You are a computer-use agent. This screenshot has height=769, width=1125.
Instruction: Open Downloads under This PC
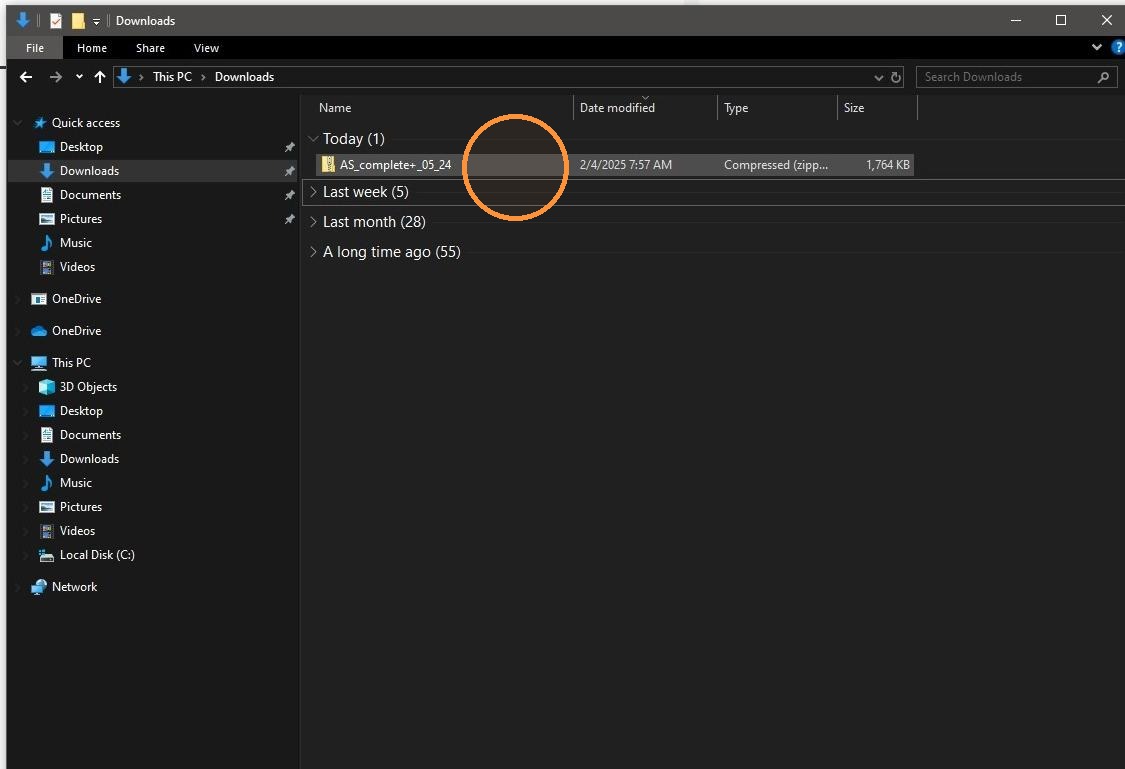click(89, 458)
